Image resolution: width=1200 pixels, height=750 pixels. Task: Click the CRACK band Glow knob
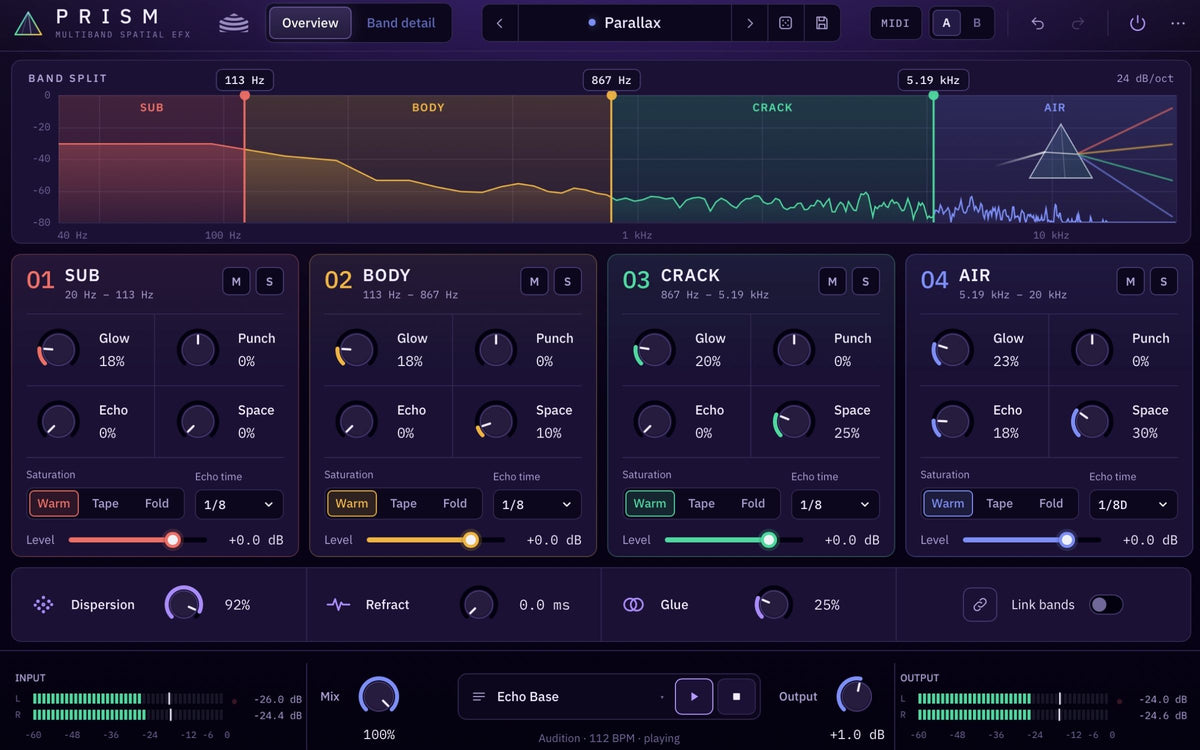(654, 349)
